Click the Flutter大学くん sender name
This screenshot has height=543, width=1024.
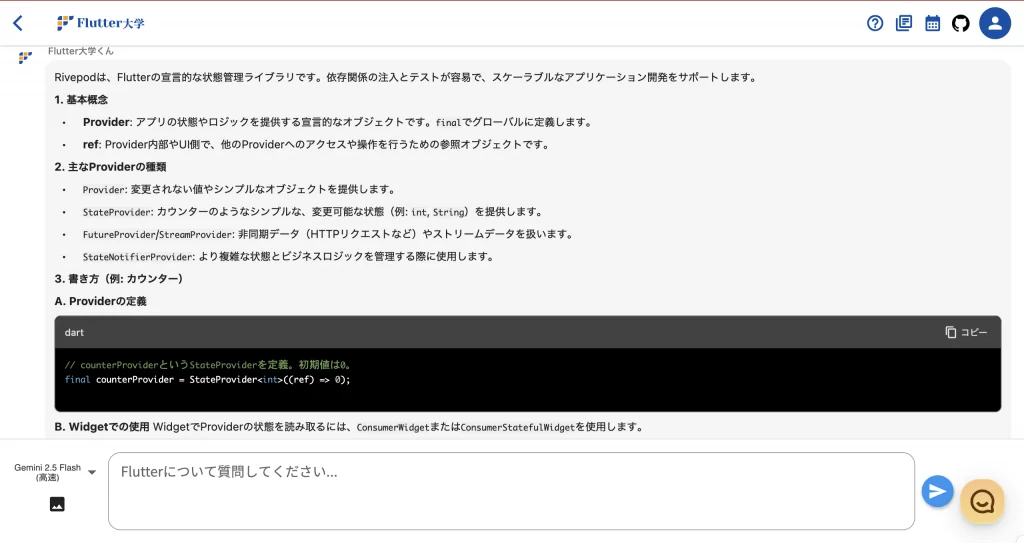tap(81, 51)
